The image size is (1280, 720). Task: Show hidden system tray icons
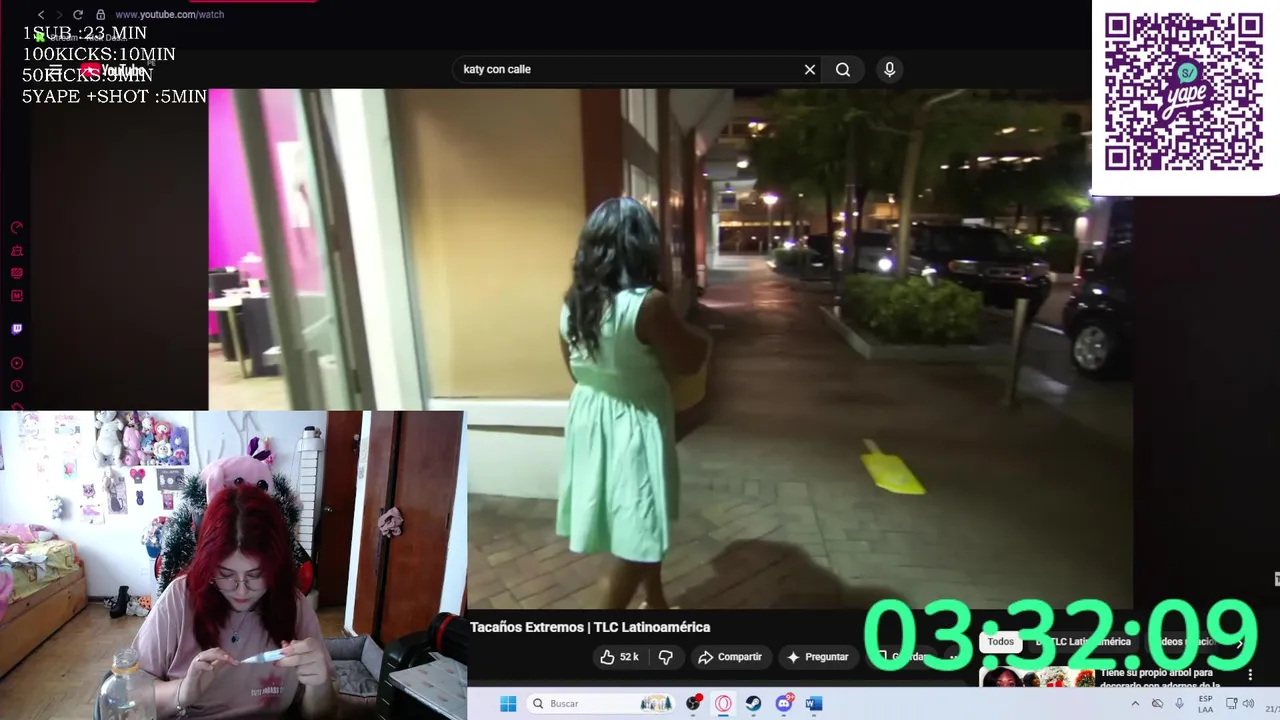click(x=1135, y=704)
